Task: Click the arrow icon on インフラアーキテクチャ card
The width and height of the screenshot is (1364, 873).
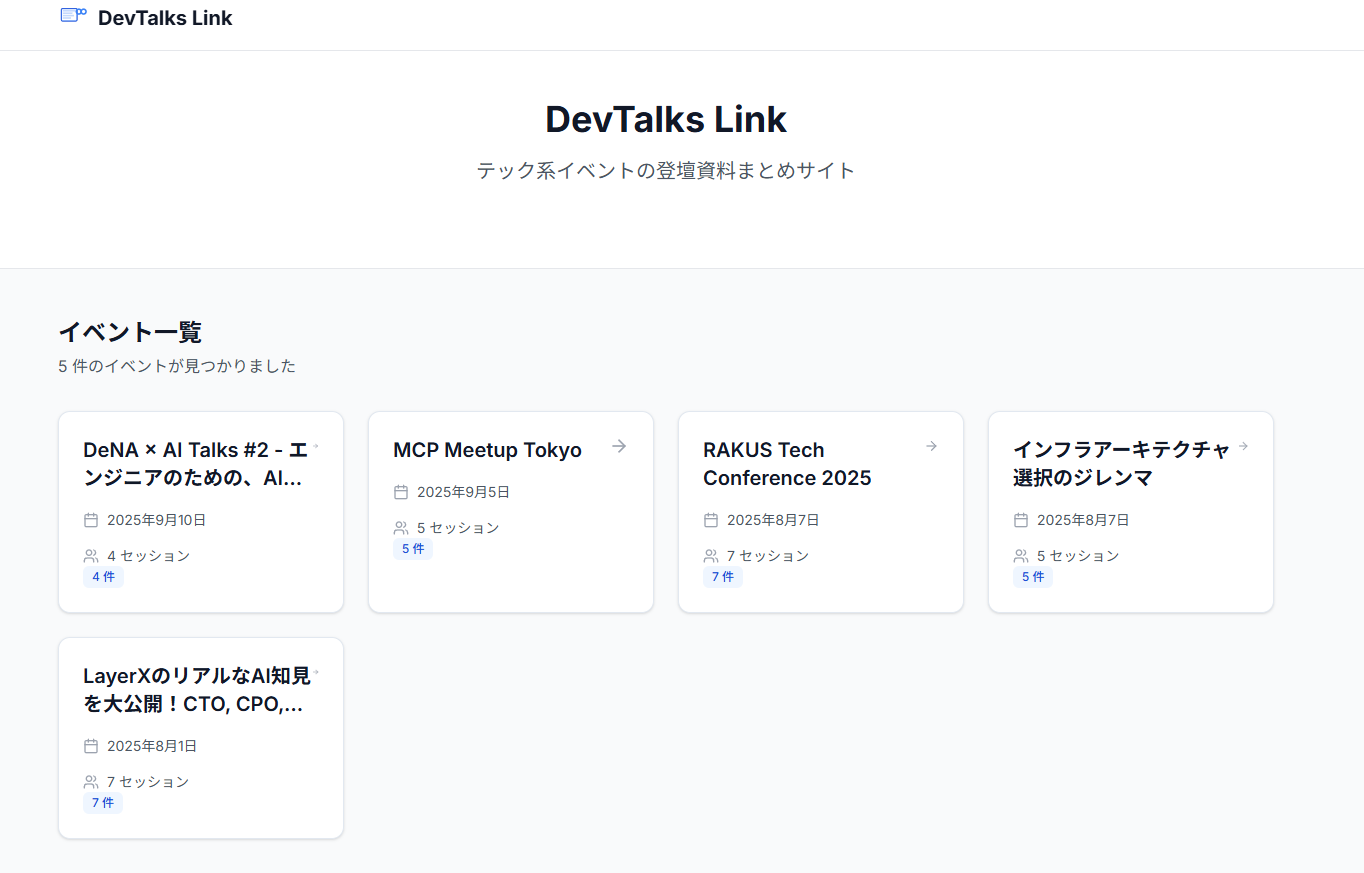Action: [x=1243, y=446]
